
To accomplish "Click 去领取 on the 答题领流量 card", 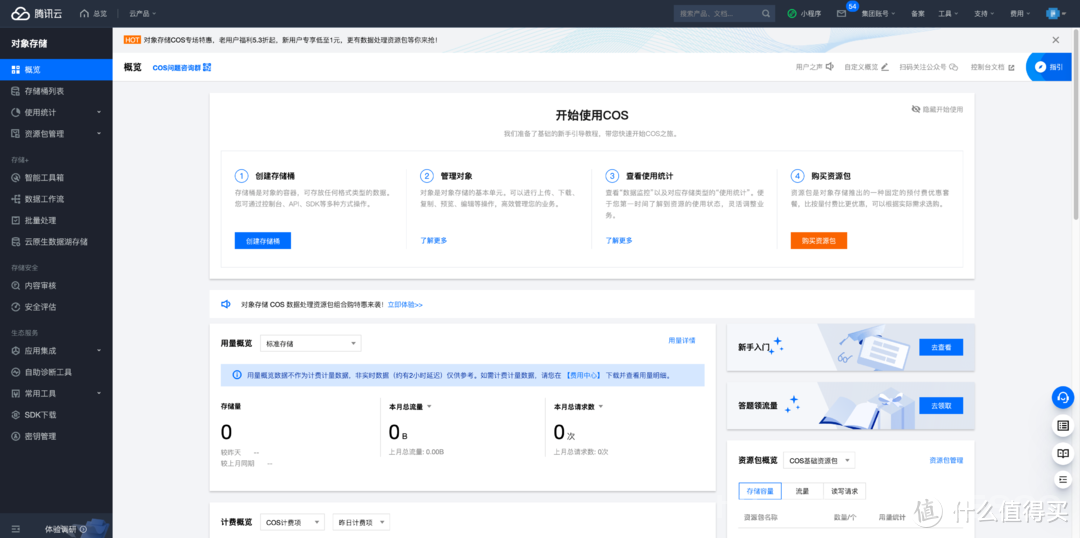I will (x=941, y=406).
